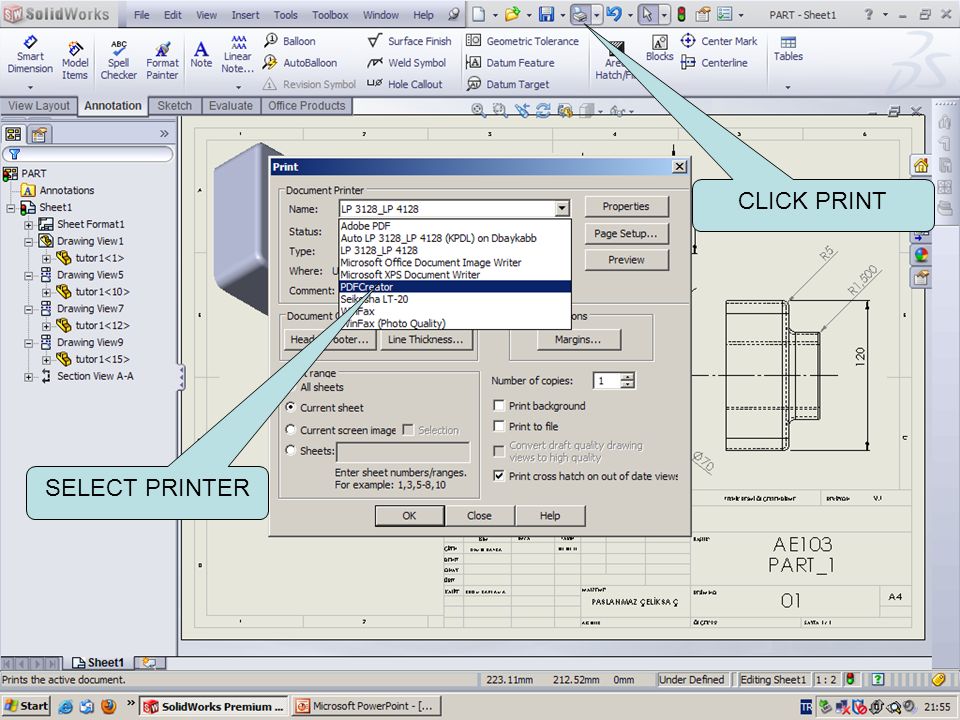Viewport: 960px width, 720px height.
Task: Choose the AutoBalloon tool
Action: point(300,62)
